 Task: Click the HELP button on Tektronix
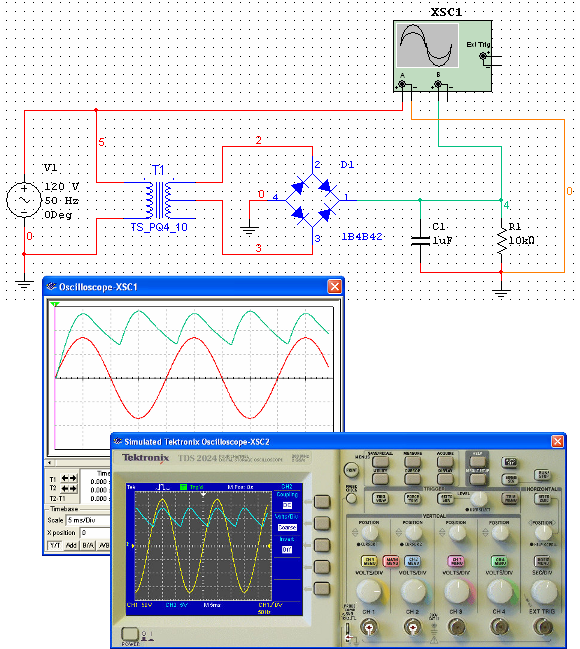(x=478, y=462)
